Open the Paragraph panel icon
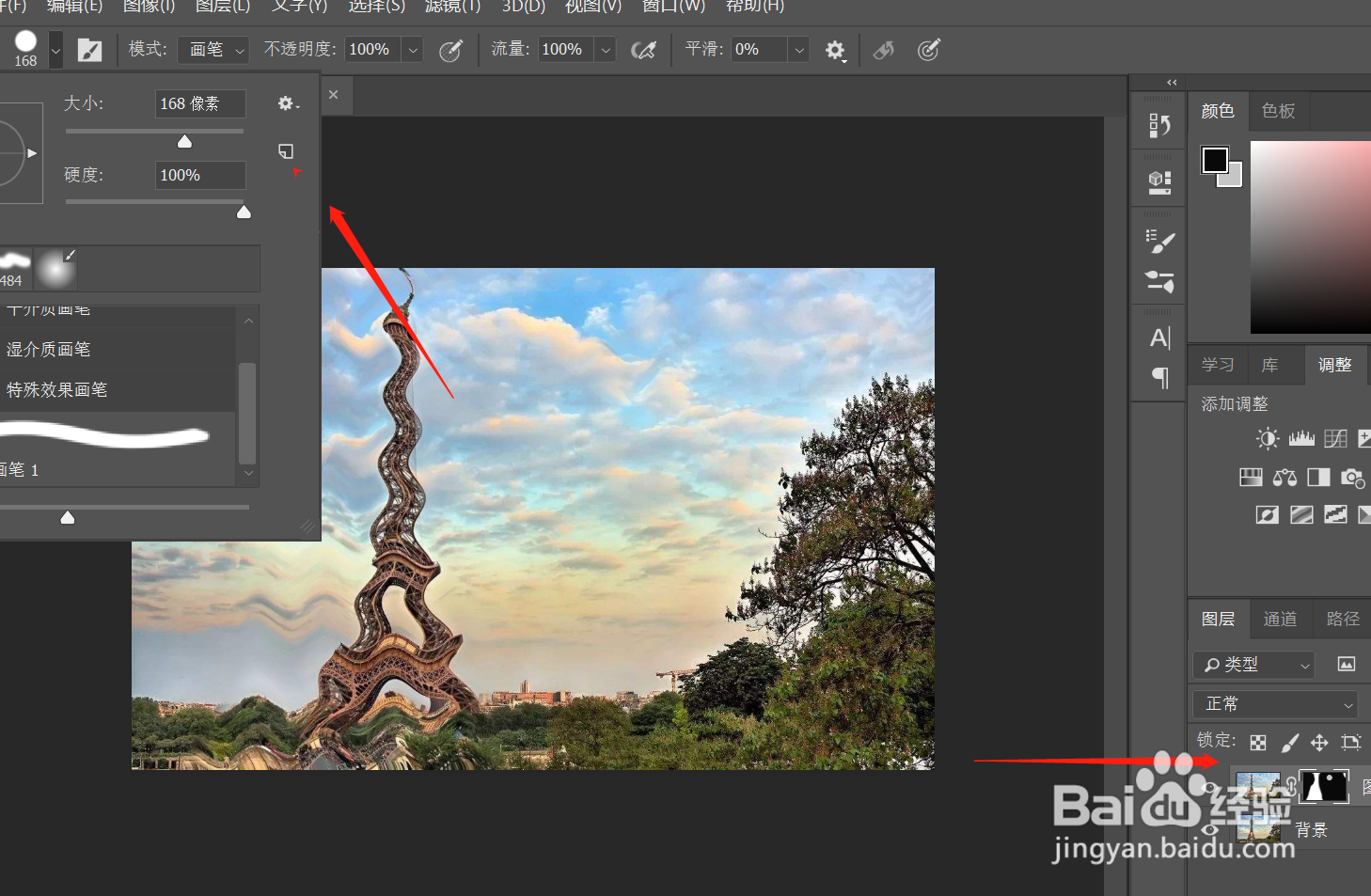 (x=1159, y=378)
